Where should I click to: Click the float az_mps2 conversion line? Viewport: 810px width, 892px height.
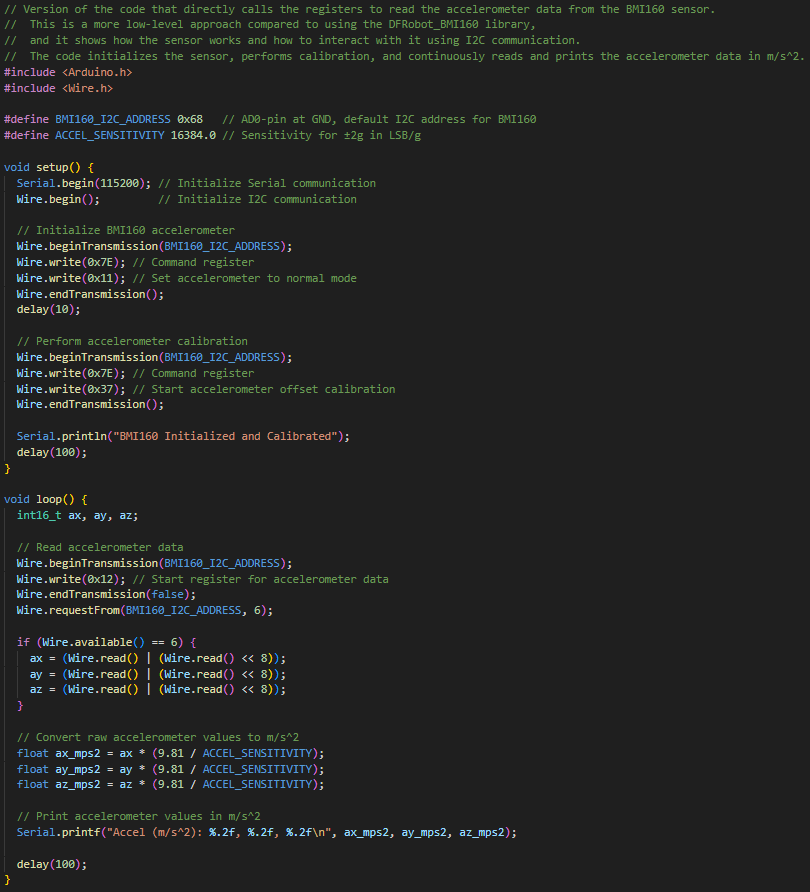tap(170, 784)
